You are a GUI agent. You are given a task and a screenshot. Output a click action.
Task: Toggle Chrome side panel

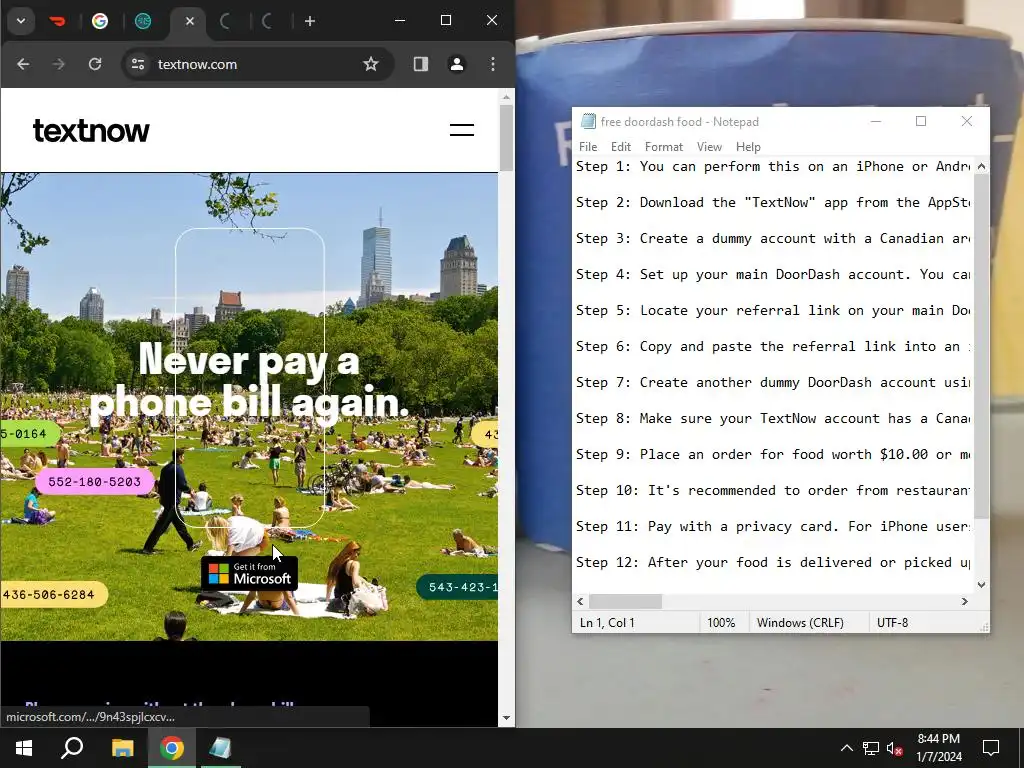click(x=421, y=64)
